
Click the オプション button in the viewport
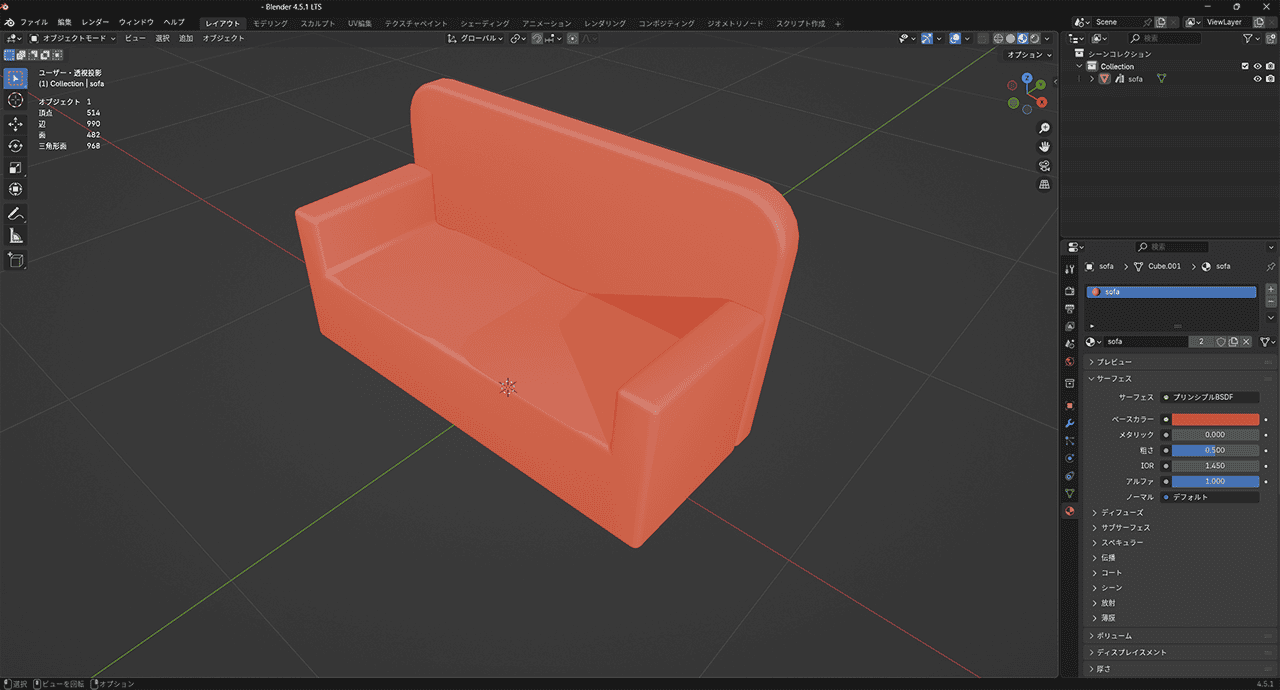pos(1029,55)
